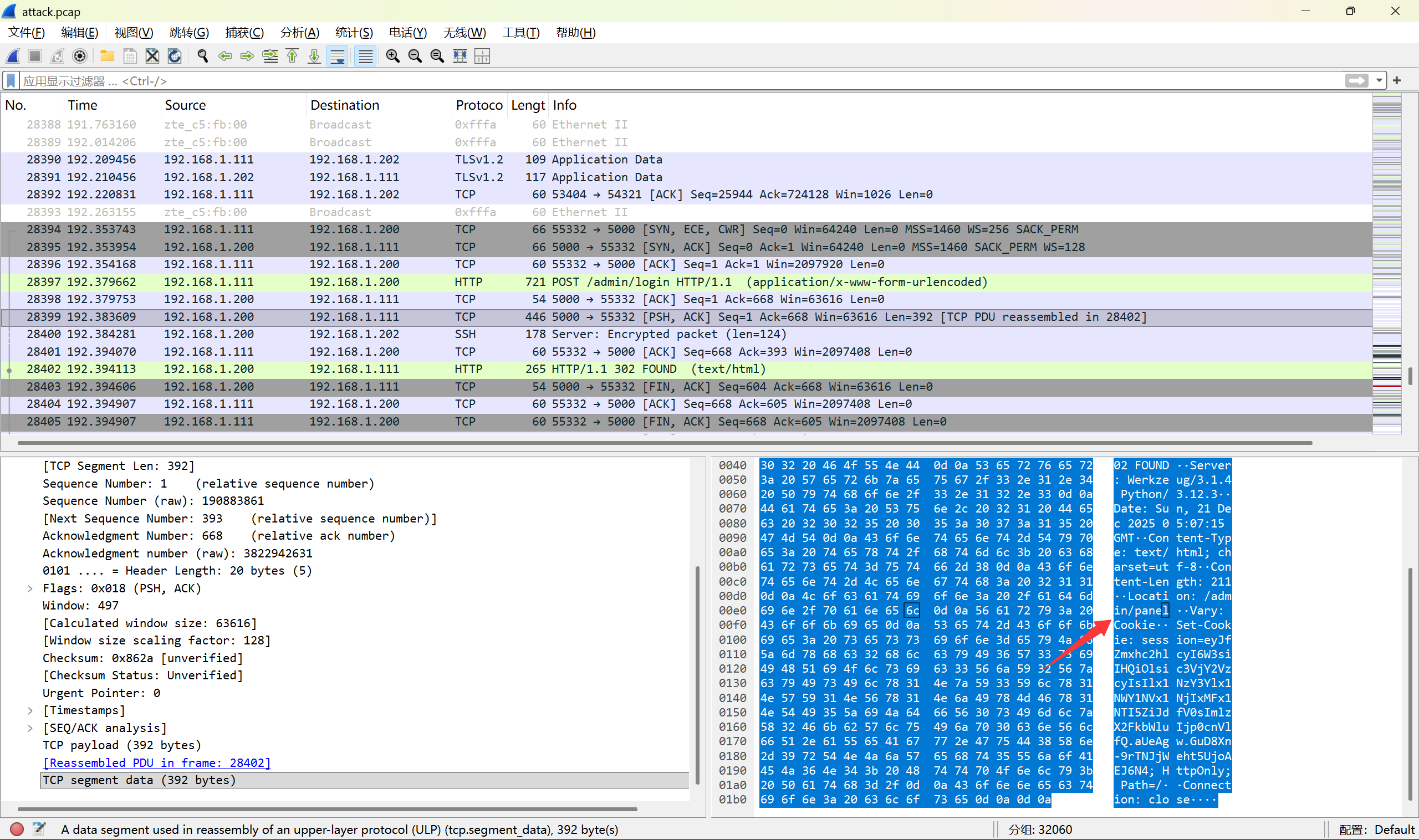
Task: Click the close capture file X icon
Action: pos(152,56)
